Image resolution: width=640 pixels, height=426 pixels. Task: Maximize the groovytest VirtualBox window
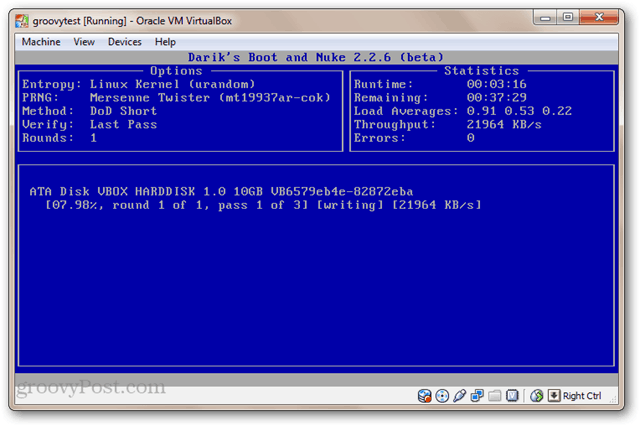point(568,17)
